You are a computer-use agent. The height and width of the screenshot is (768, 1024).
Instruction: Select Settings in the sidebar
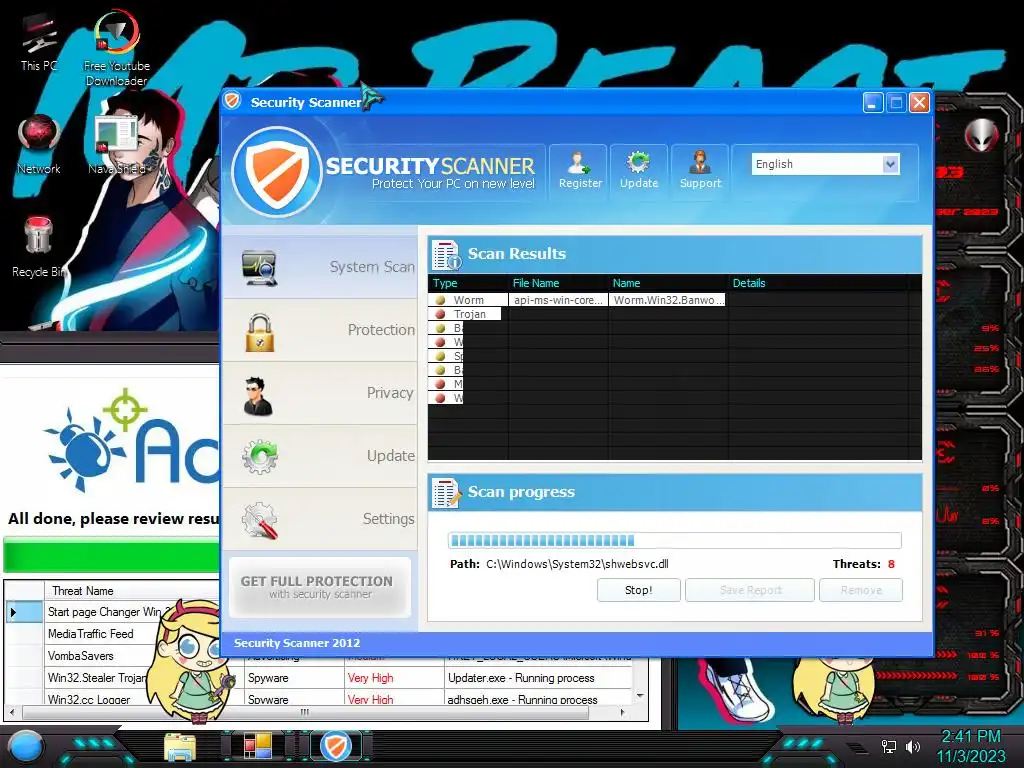click(x=320, y=519)
